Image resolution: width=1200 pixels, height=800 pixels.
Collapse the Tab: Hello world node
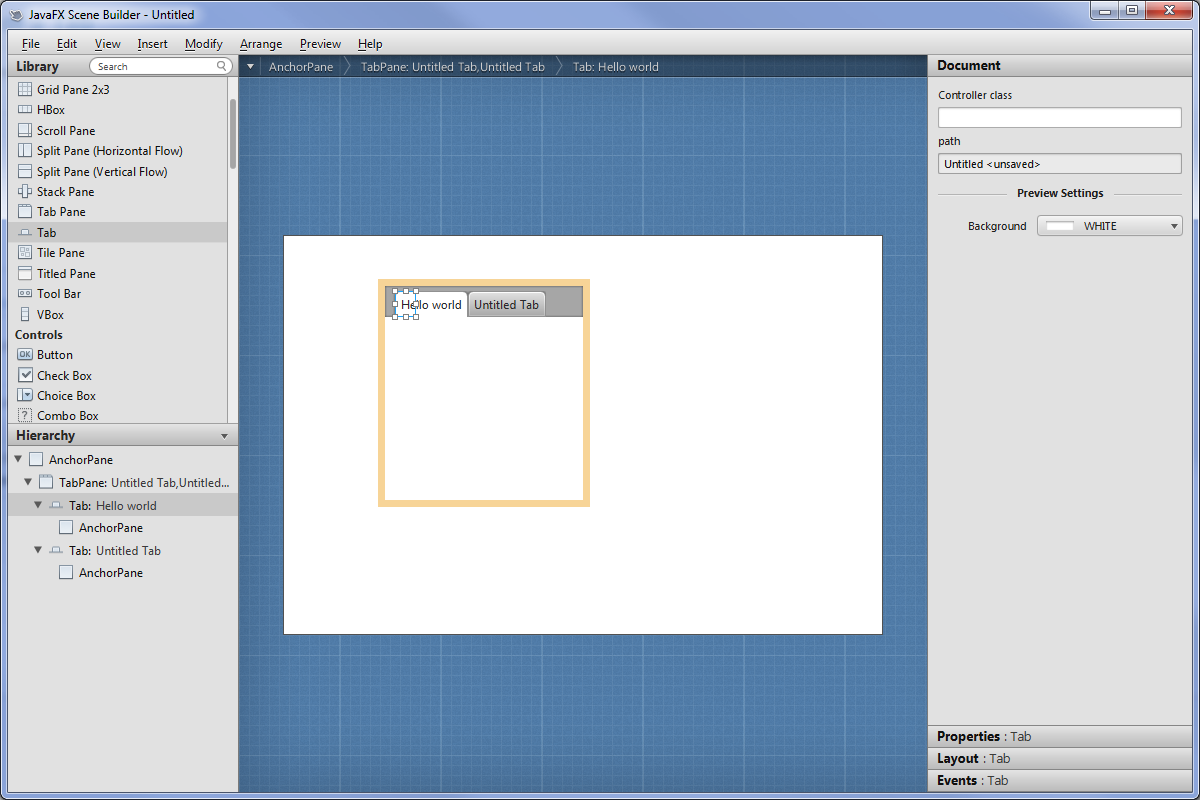(x=38, y=506)
